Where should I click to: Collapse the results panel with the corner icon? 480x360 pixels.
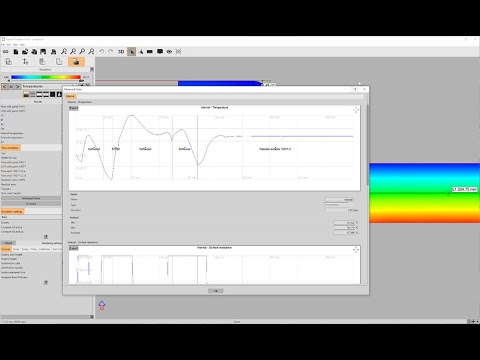point(92,69)
